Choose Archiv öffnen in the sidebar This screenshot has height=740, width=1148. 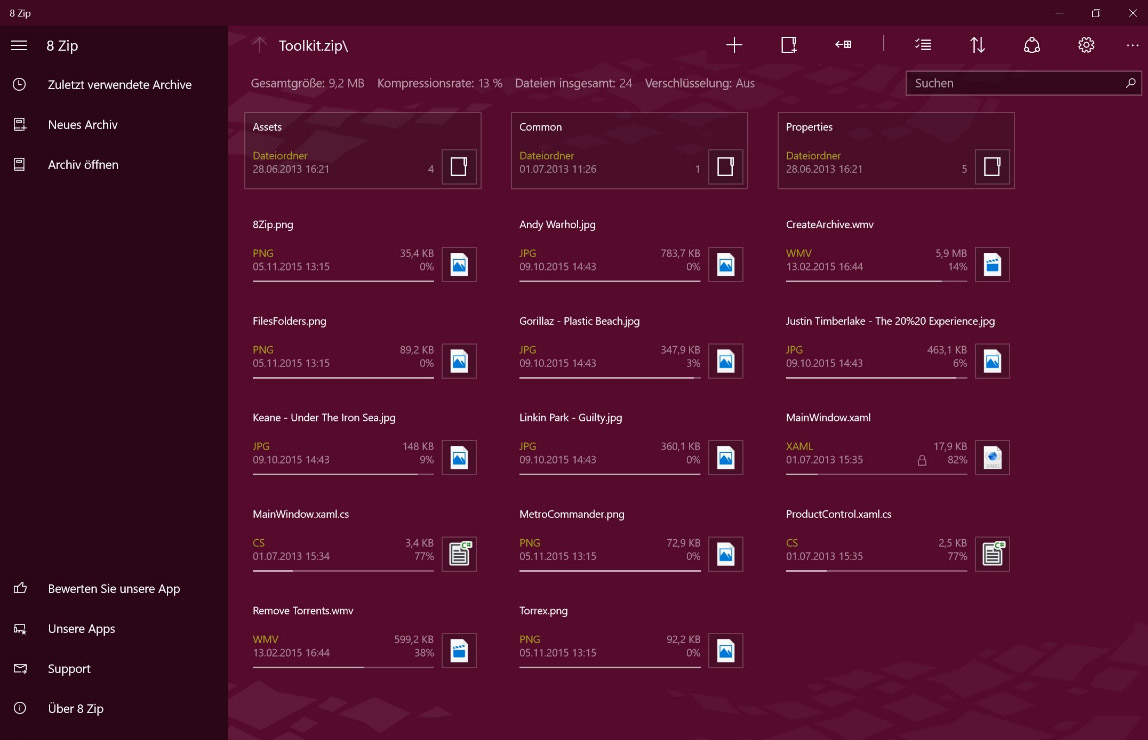tap(83, 165)
